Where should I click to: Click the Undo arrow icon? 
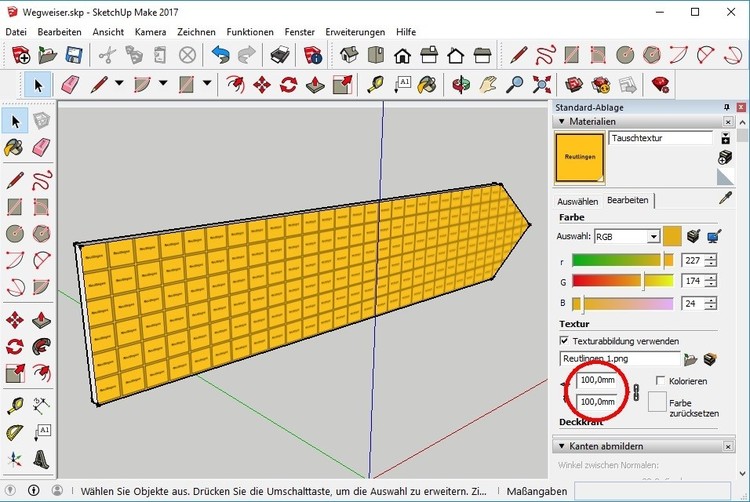pyautogui.click(x=221, y=55)
